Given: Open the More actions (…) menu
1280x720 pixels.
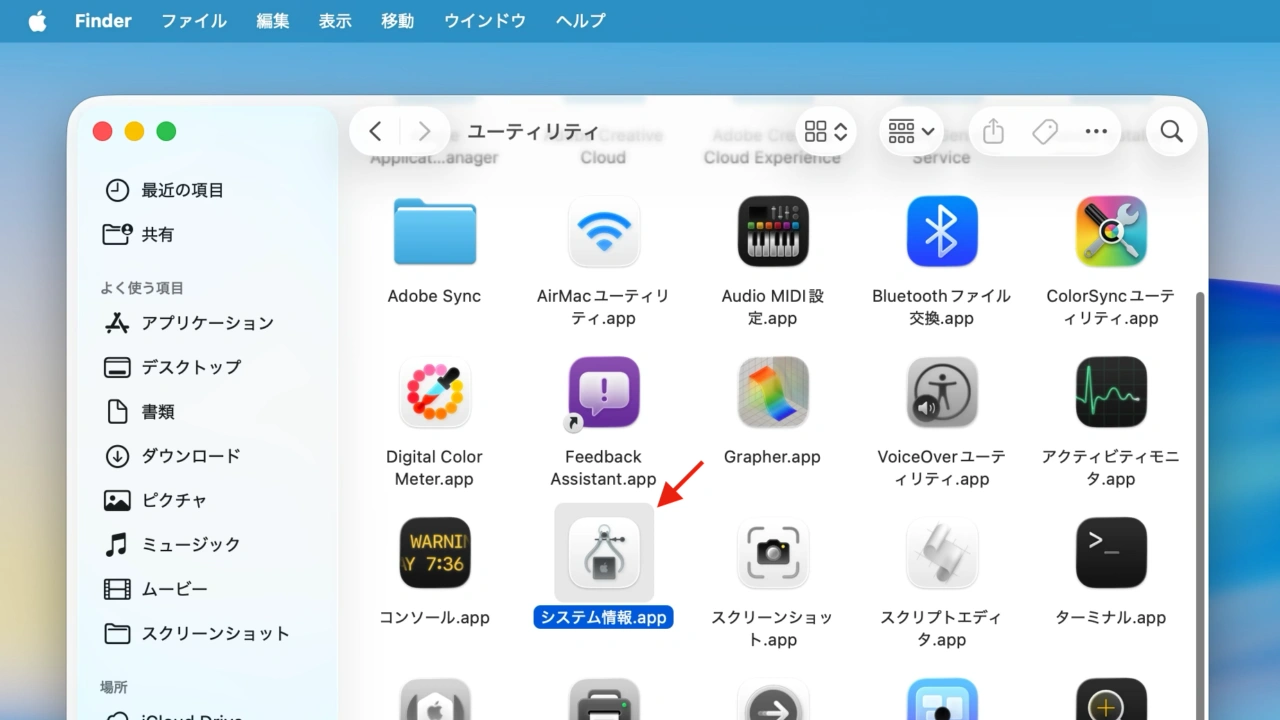Looking at the screenshot, I should click(x=1096, y=131).
